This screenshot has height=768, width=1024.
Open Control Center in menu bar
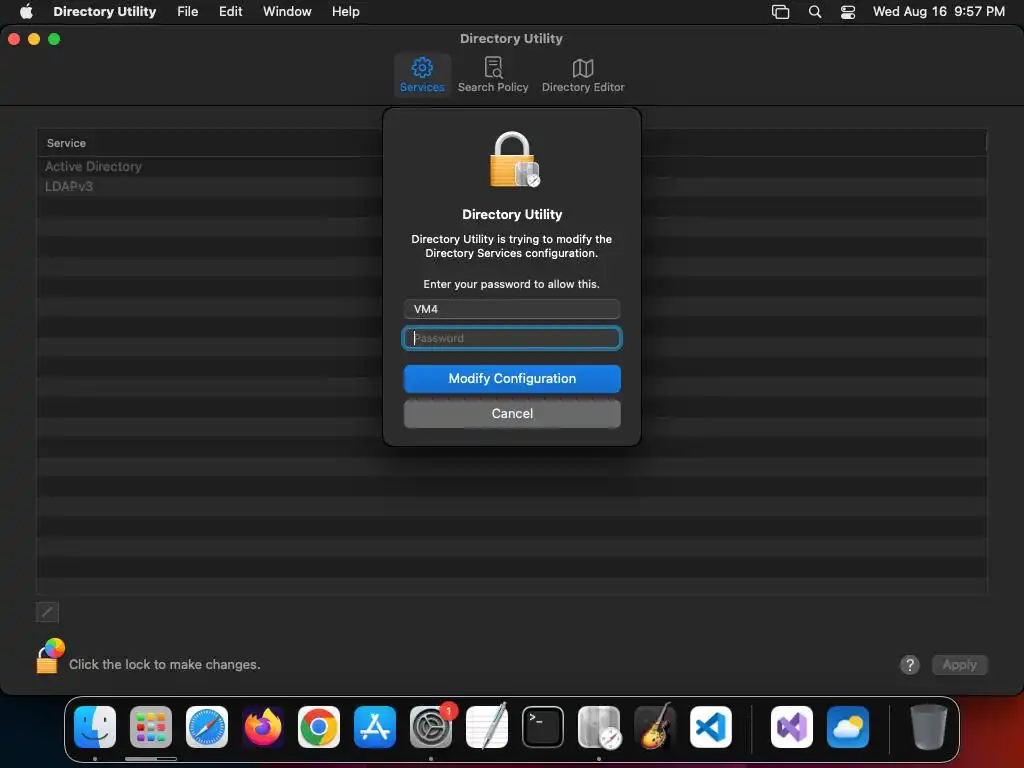(x=848, y=12)
